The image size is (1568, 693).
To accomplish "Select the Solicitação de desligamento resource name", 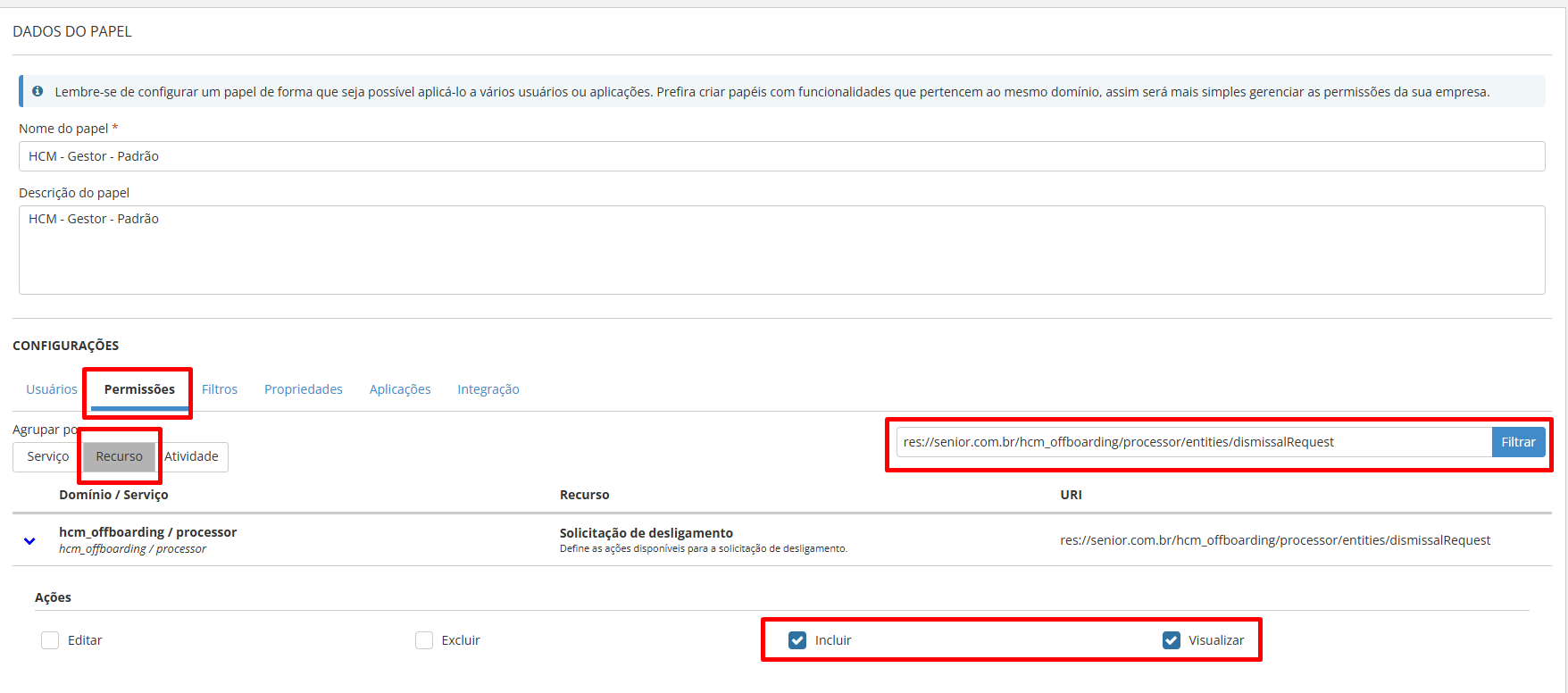I will point(646,533).
